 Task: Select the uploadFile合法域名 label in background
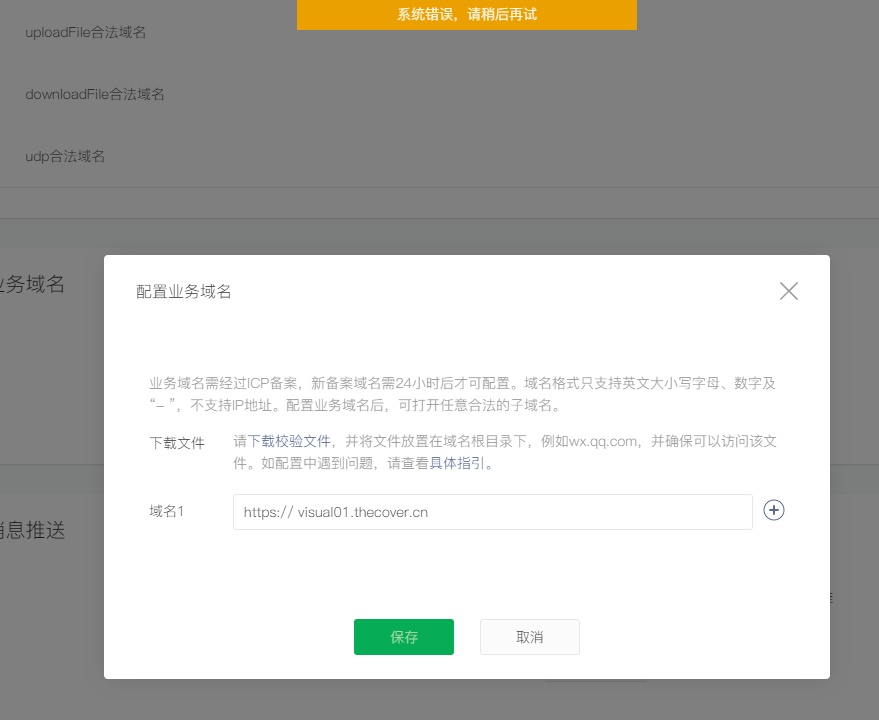click(x=86, y=33)
